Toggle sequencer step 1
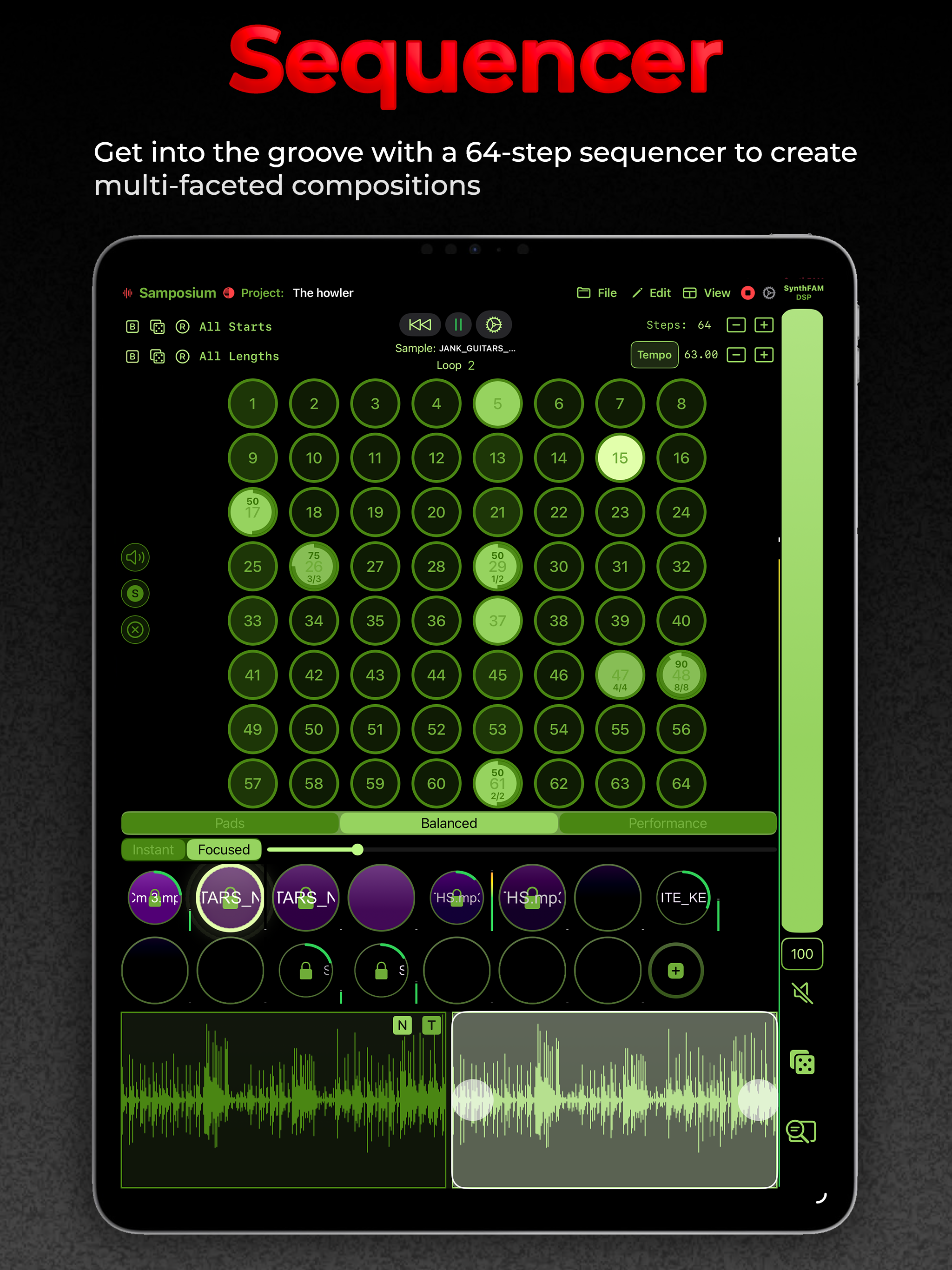Viewport: 952px width, 1270px height. pyautogui.click(x=252, y=403)
